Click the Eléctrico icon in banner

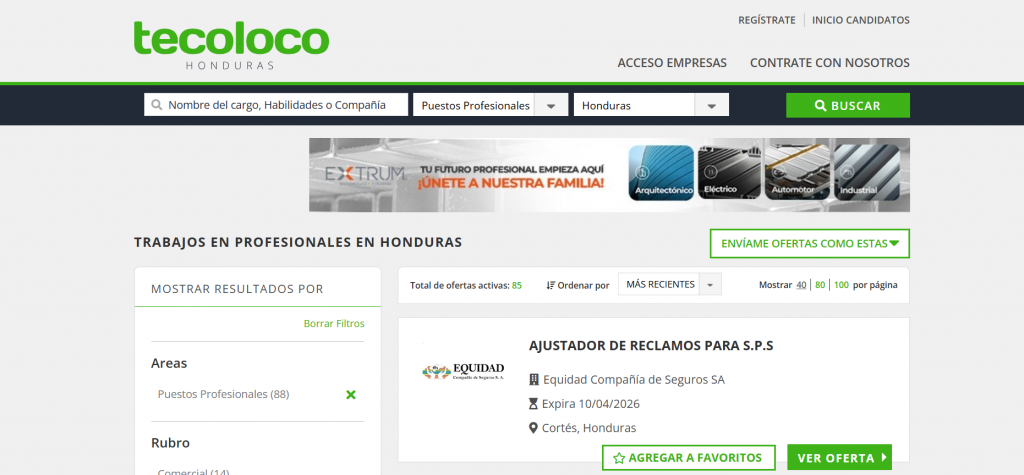[x=727, y=174]
